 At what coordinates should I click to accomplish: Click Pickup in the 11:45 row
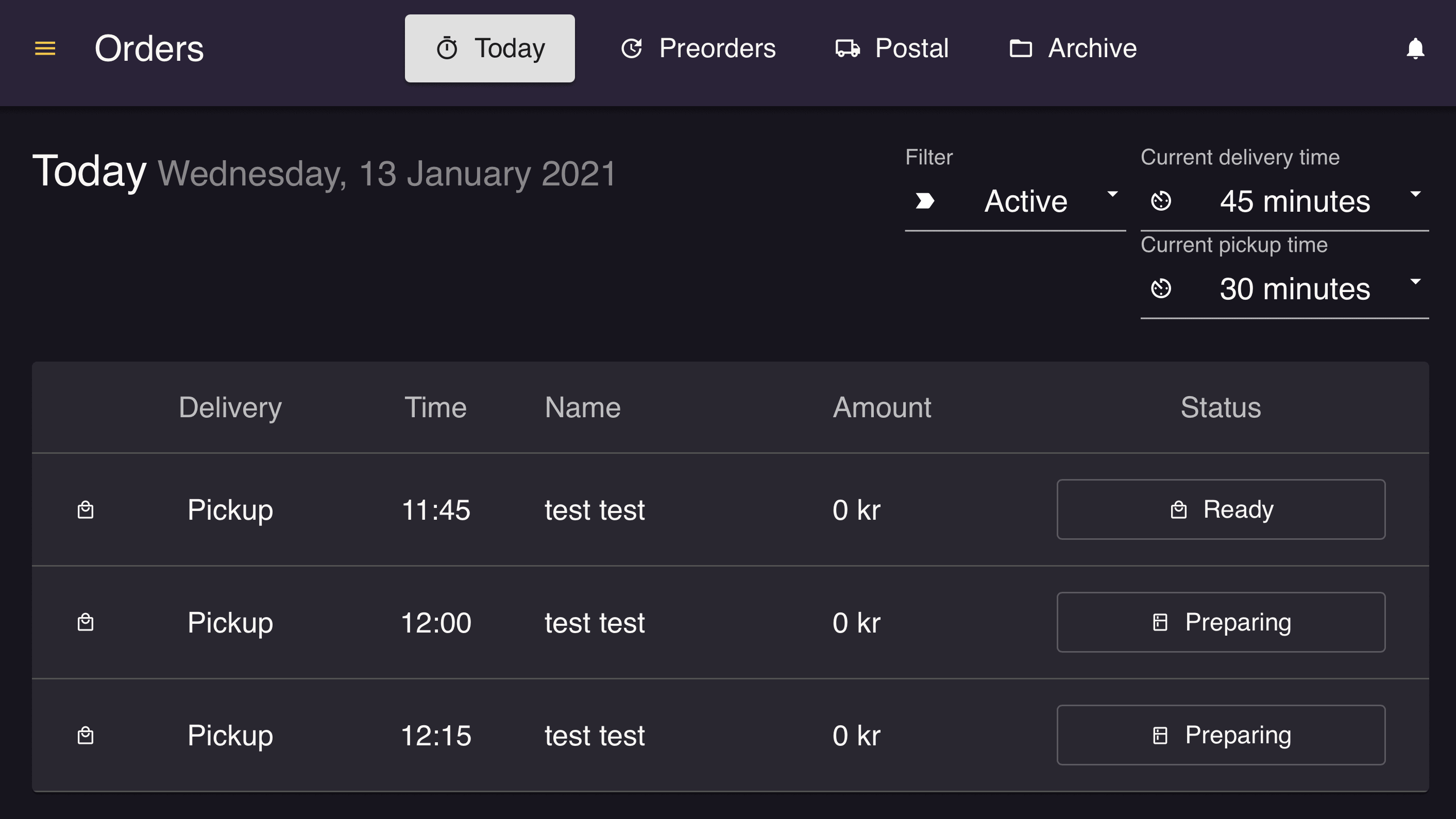click(230, 510)
